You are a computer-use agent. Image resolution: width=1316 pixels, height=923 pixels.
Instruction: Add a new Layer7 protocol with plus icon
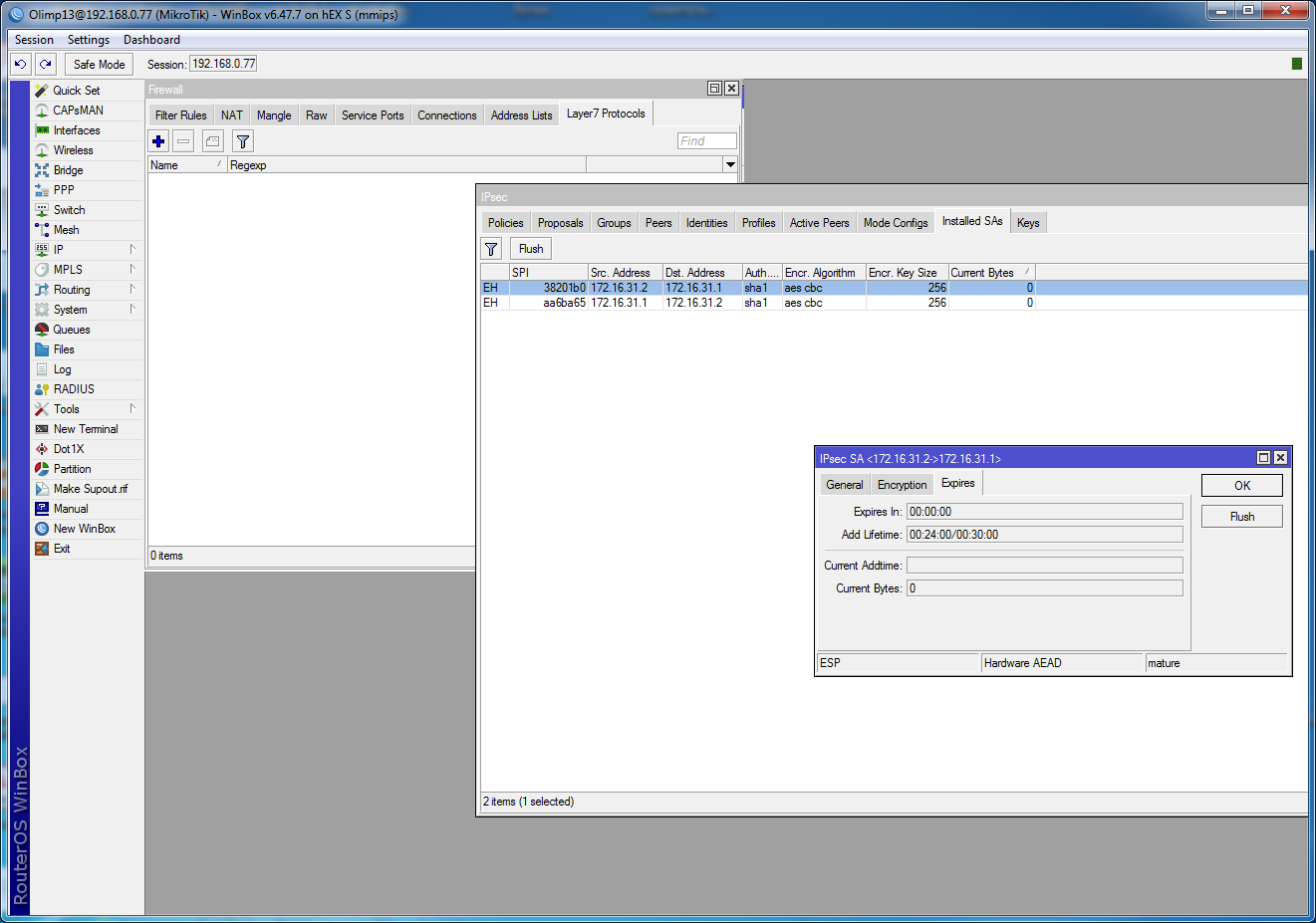pos(158,141)
